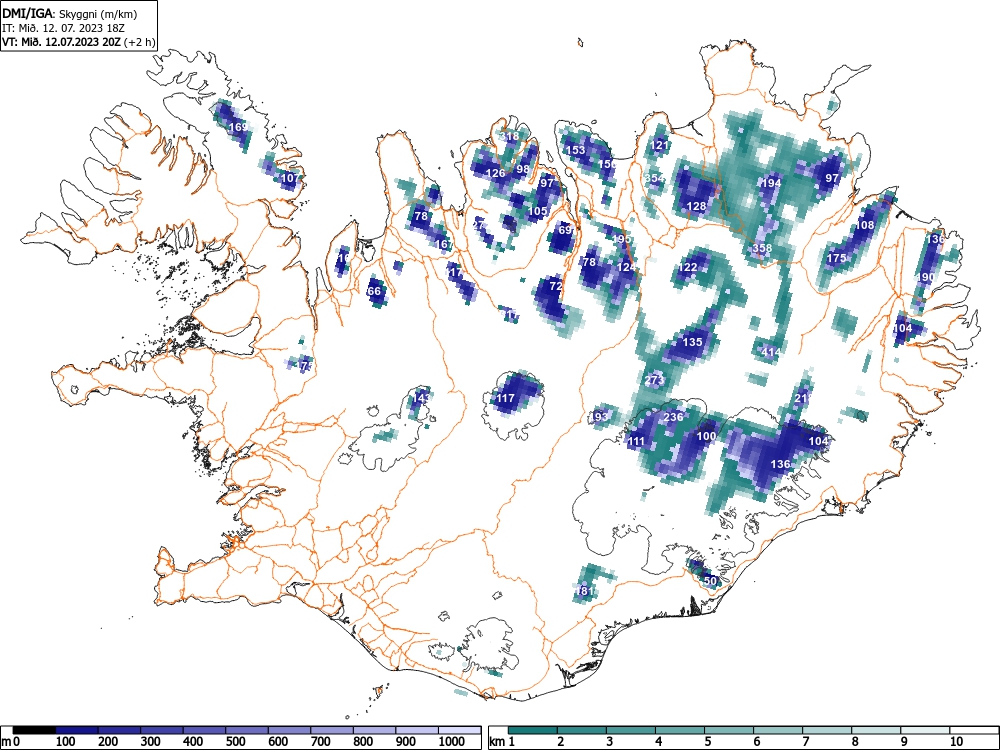Image resolution: width=1000 pixels, height=750 pixels.
Task: Click the dark blue 100–200 m legend swatch
Action: [x=77, y=730]
